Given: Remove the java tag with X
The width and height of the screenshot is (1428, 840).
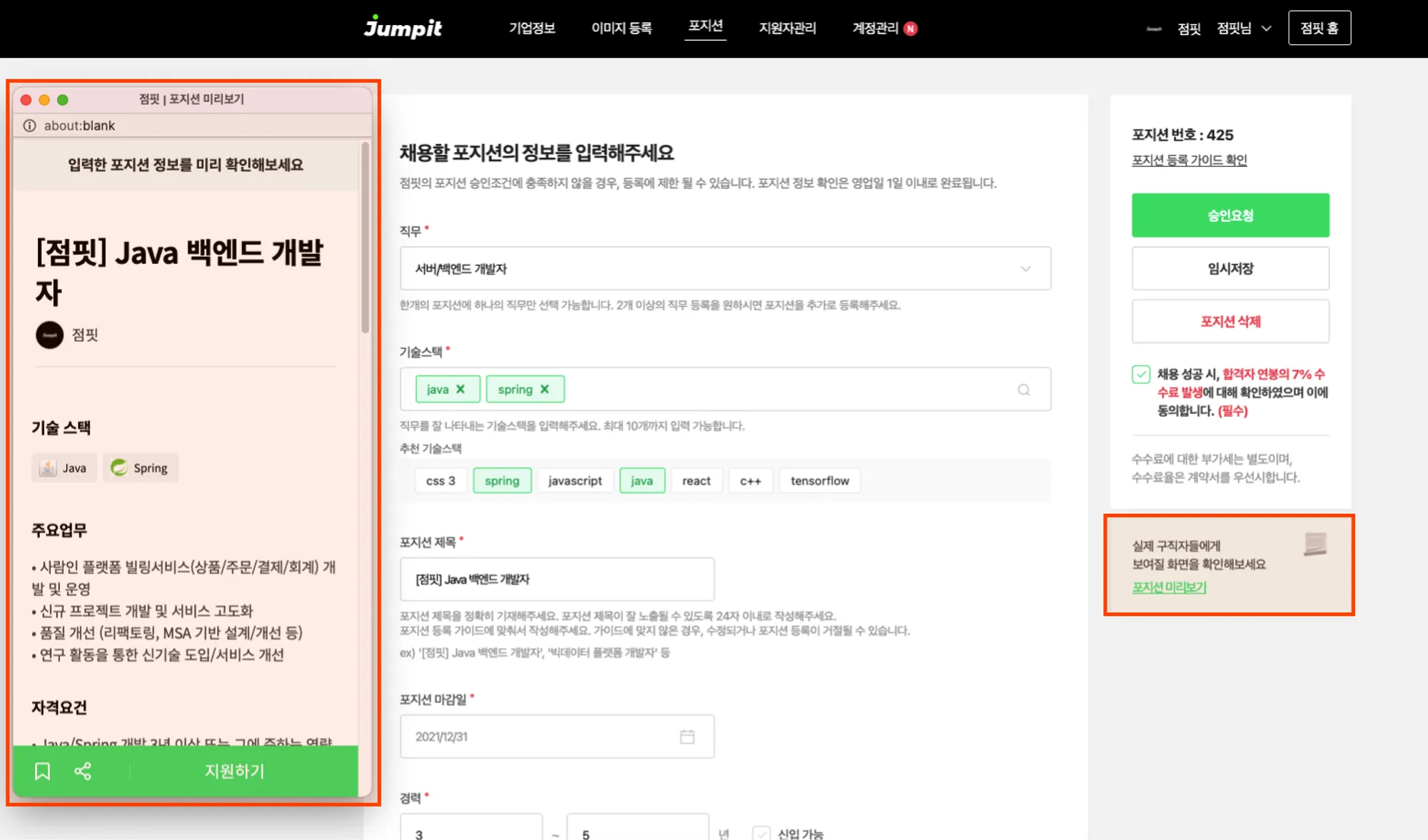Looking at the screenshot, I should tap(461, 389).
